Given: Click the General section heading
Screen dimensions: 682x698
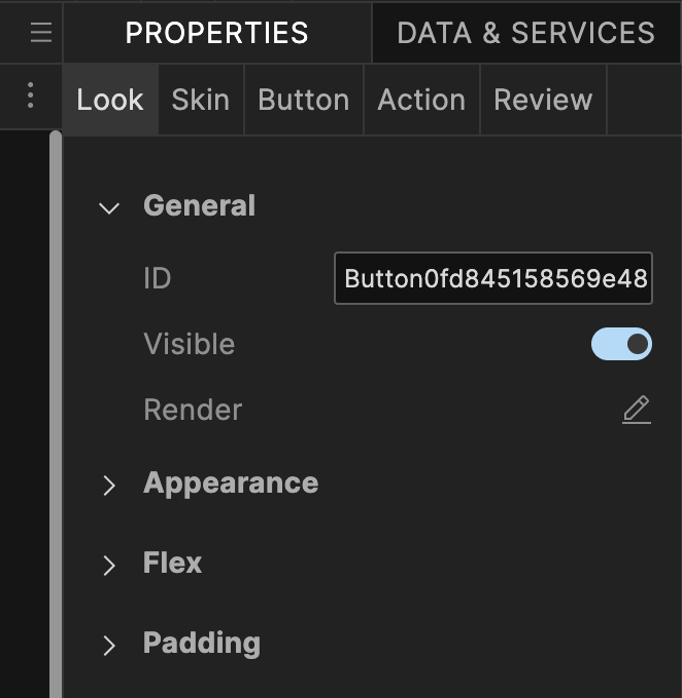Looking at the screenshot, I should coord(199,206).
